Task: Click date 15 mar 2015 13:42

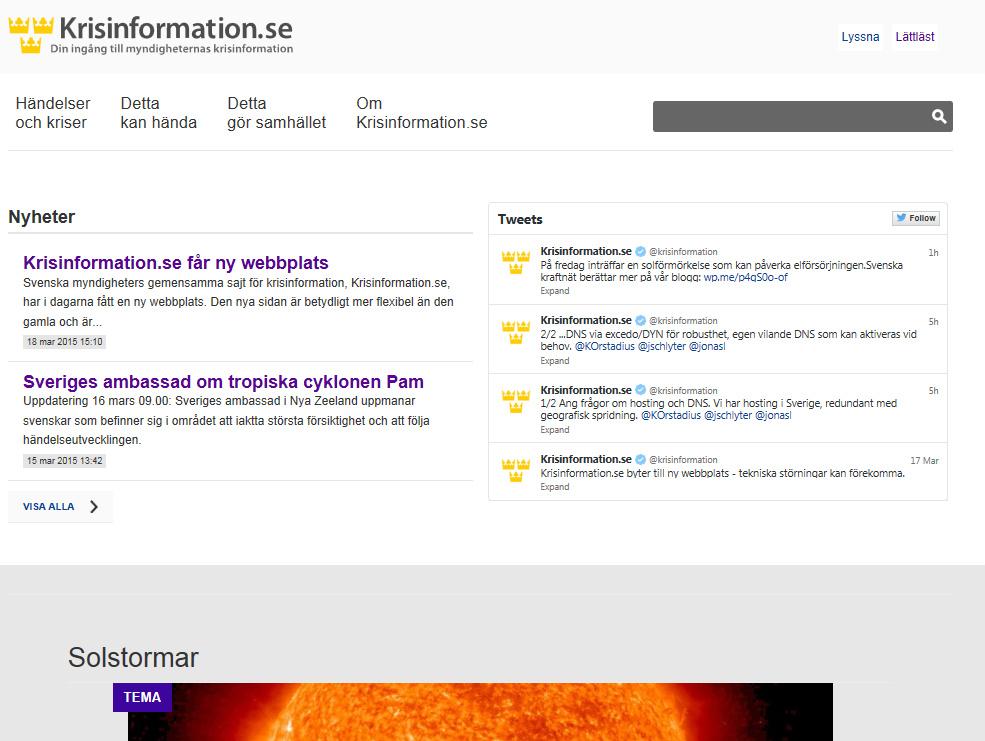Action: point(64,460)
